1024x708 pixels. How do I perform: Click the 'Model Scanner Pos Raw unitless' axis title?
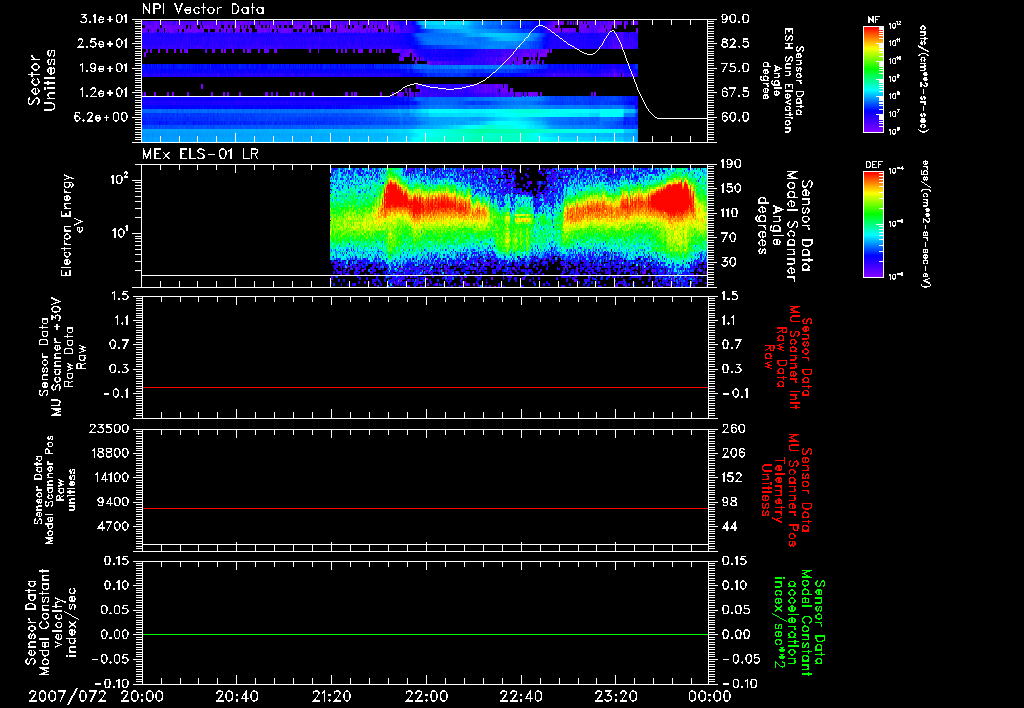(x=56, y=490)
